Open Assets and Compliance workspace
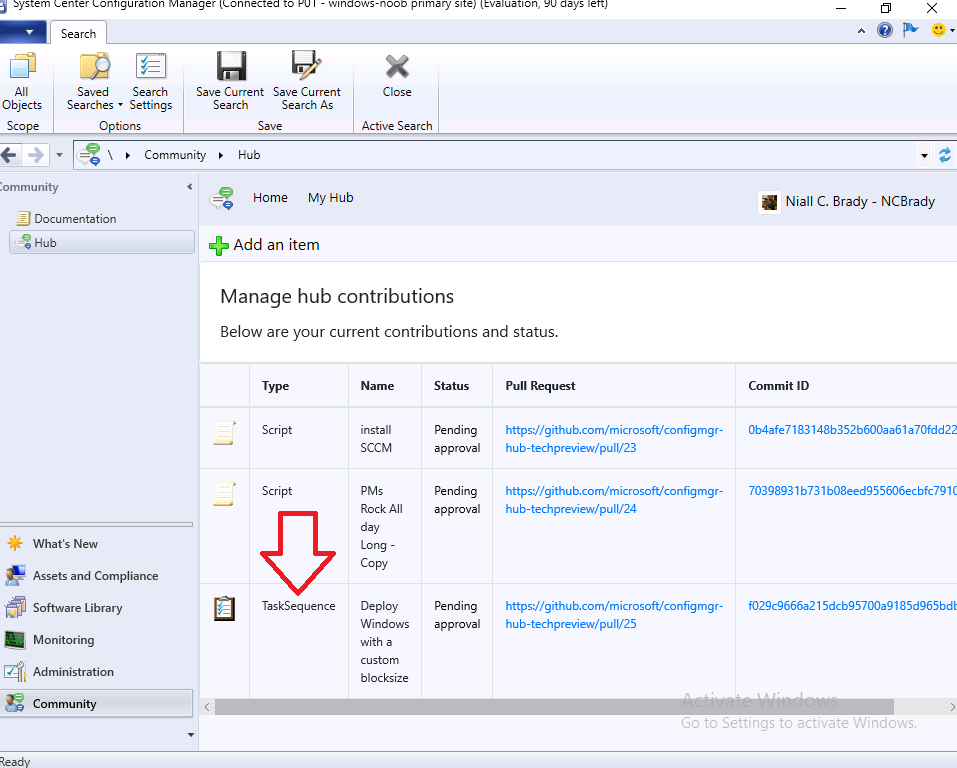The width and height of the screenshot is (957, 768). tap(96, 576)
